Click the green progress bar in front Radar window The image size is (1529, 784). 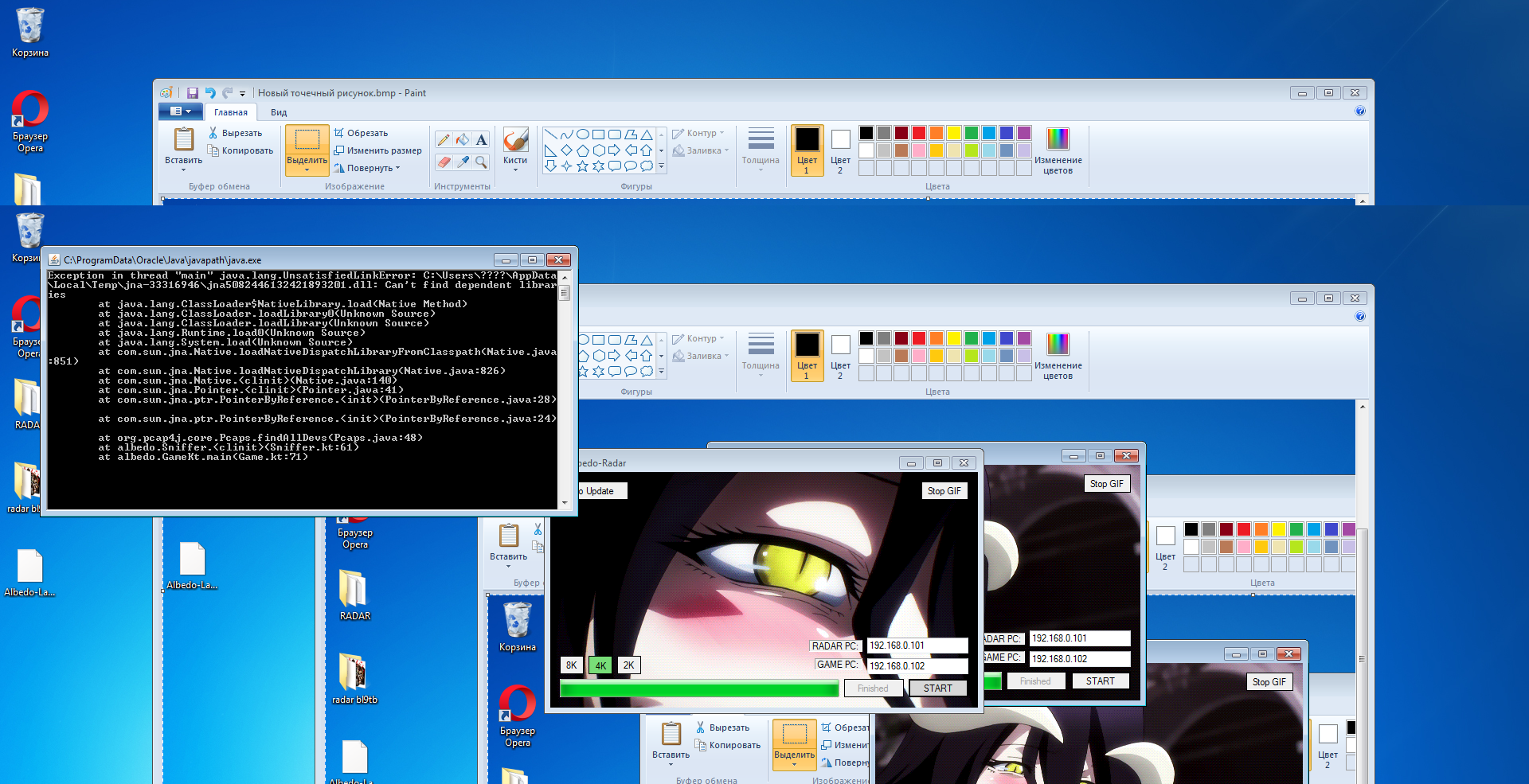[x=699, y=688]
